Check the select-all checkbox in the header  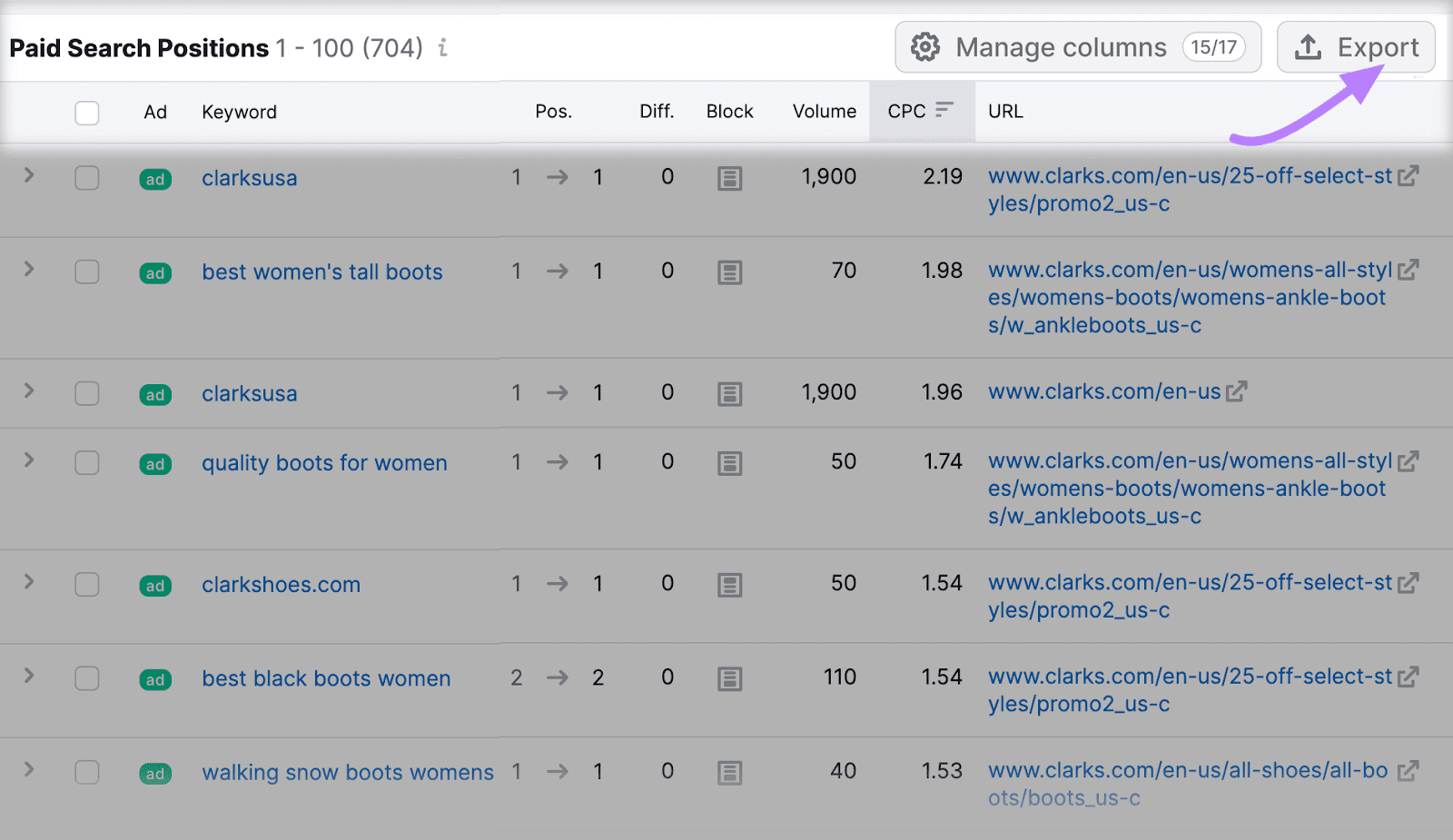click(87, 113)
